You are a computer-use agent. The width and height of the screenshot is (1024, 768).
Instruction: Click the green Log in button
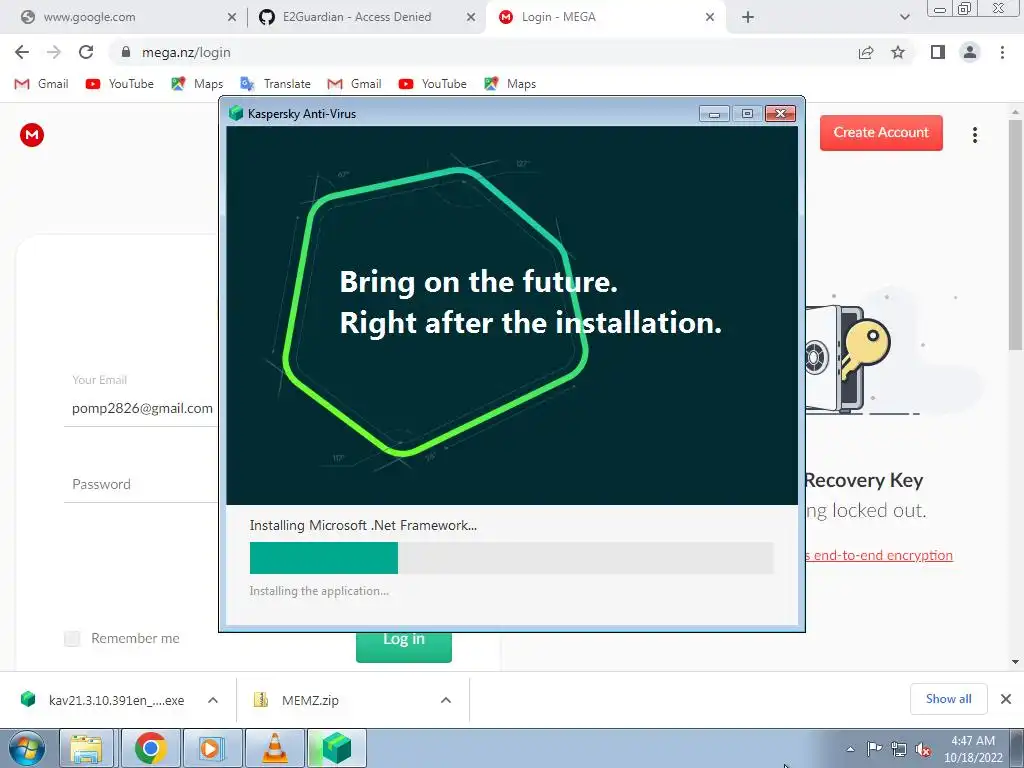click(404, 647)
